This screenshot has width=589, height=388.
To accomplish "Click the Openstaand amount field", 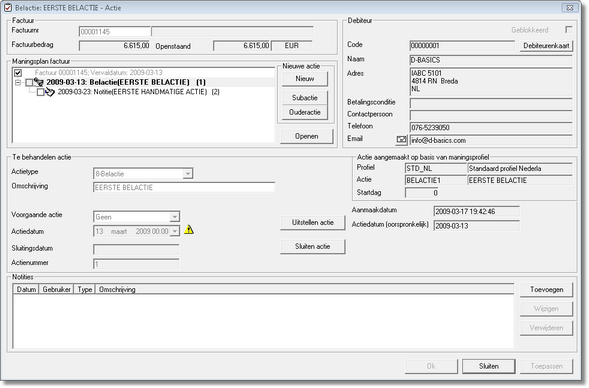I will point(242,46).
